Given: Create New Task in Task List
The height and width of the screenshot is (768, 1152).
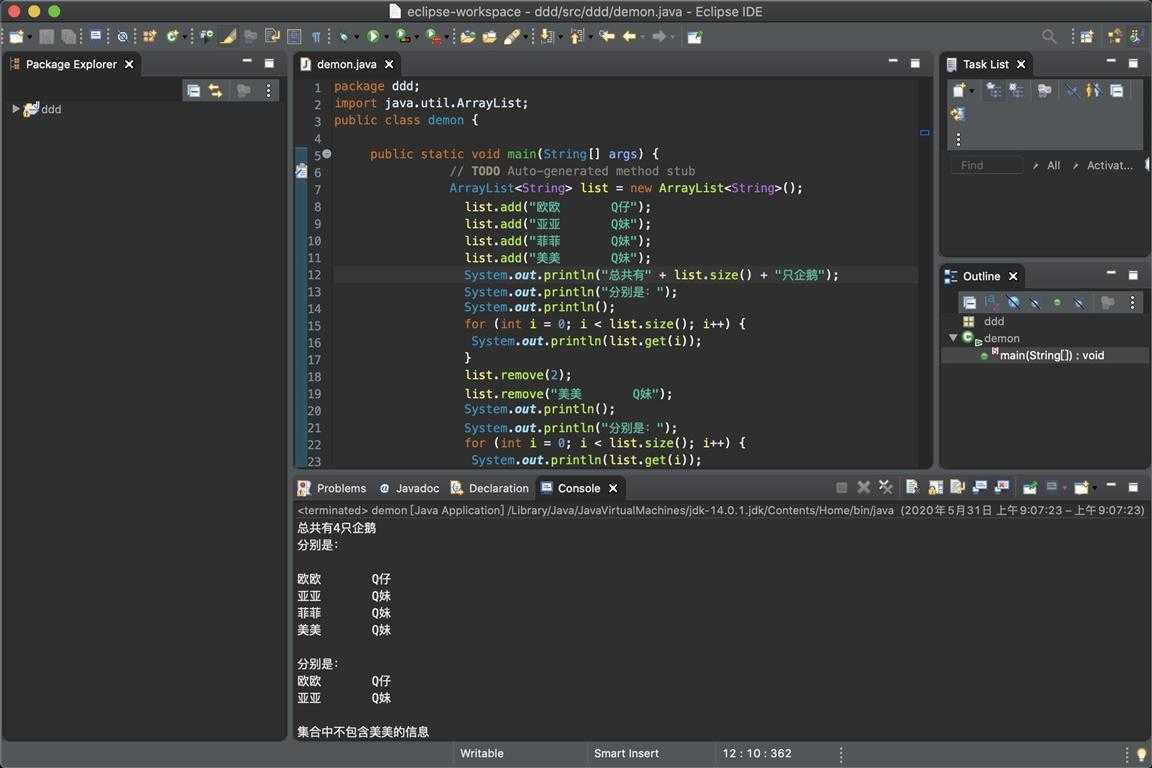Looking at the screenshot, I should coord(959,90).
